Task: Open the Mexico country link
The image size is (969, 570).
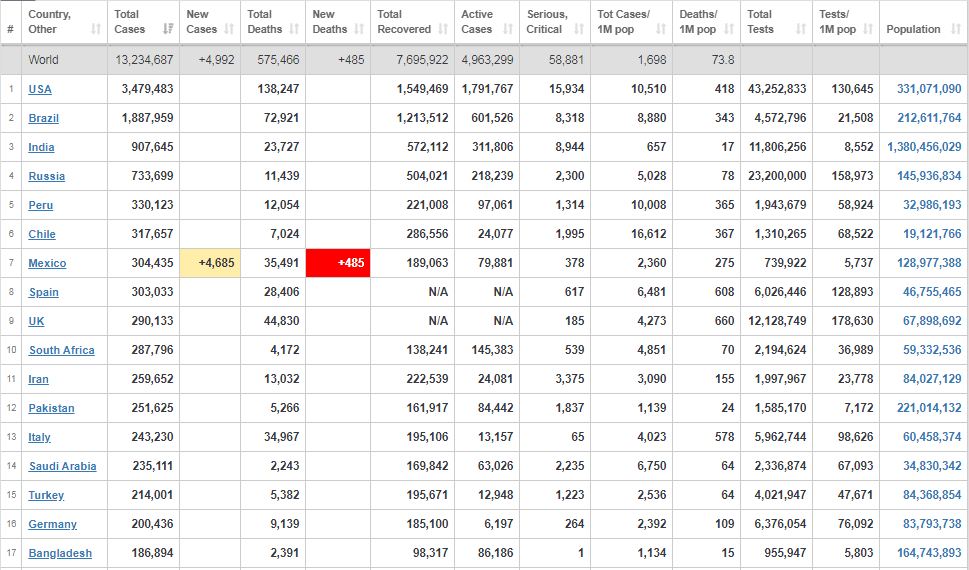Action: click(x=47, y=263)
